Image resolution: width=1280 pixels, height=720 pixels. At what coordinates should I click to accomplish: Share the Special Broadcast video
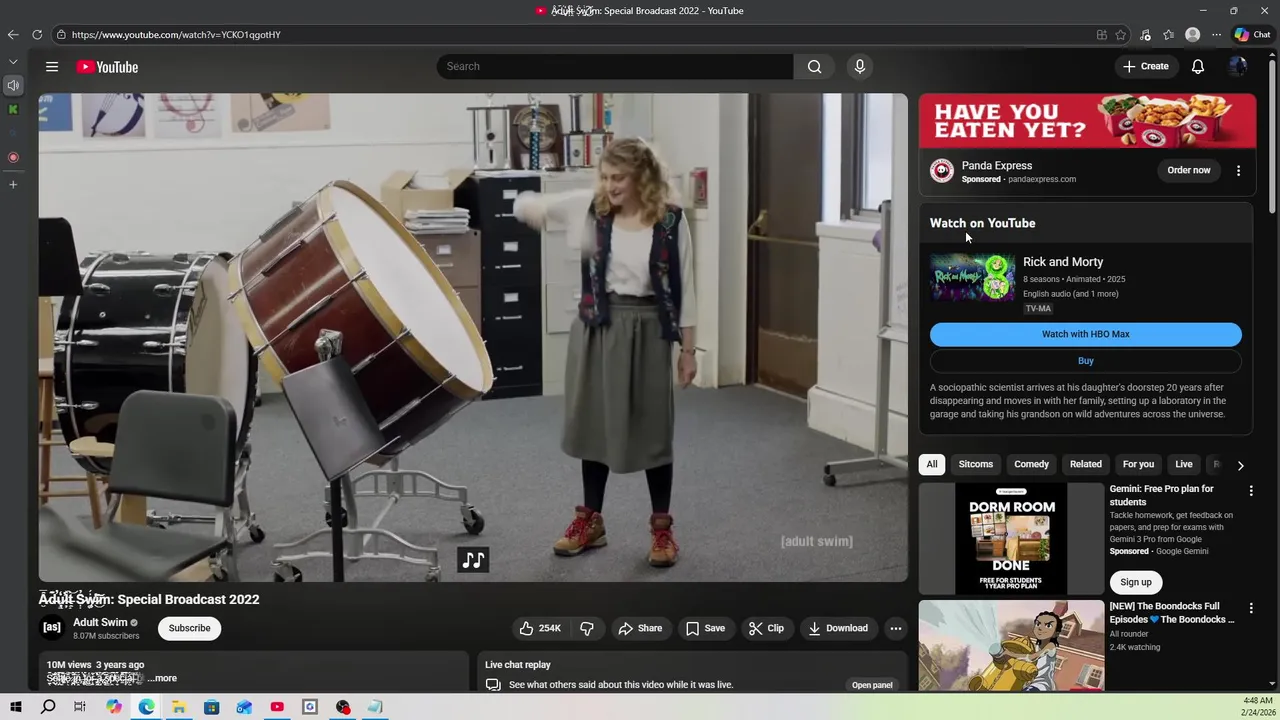click(x=640, y=628)
